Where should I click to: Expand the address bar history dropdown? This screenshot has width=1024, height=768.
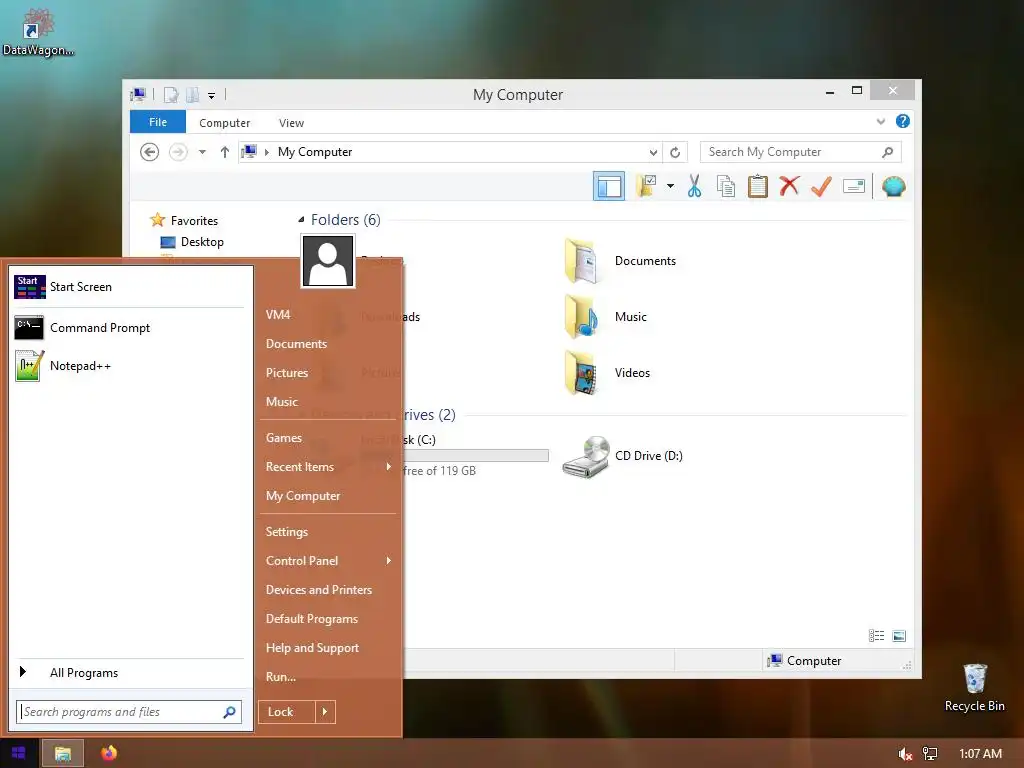pos(652,152)
